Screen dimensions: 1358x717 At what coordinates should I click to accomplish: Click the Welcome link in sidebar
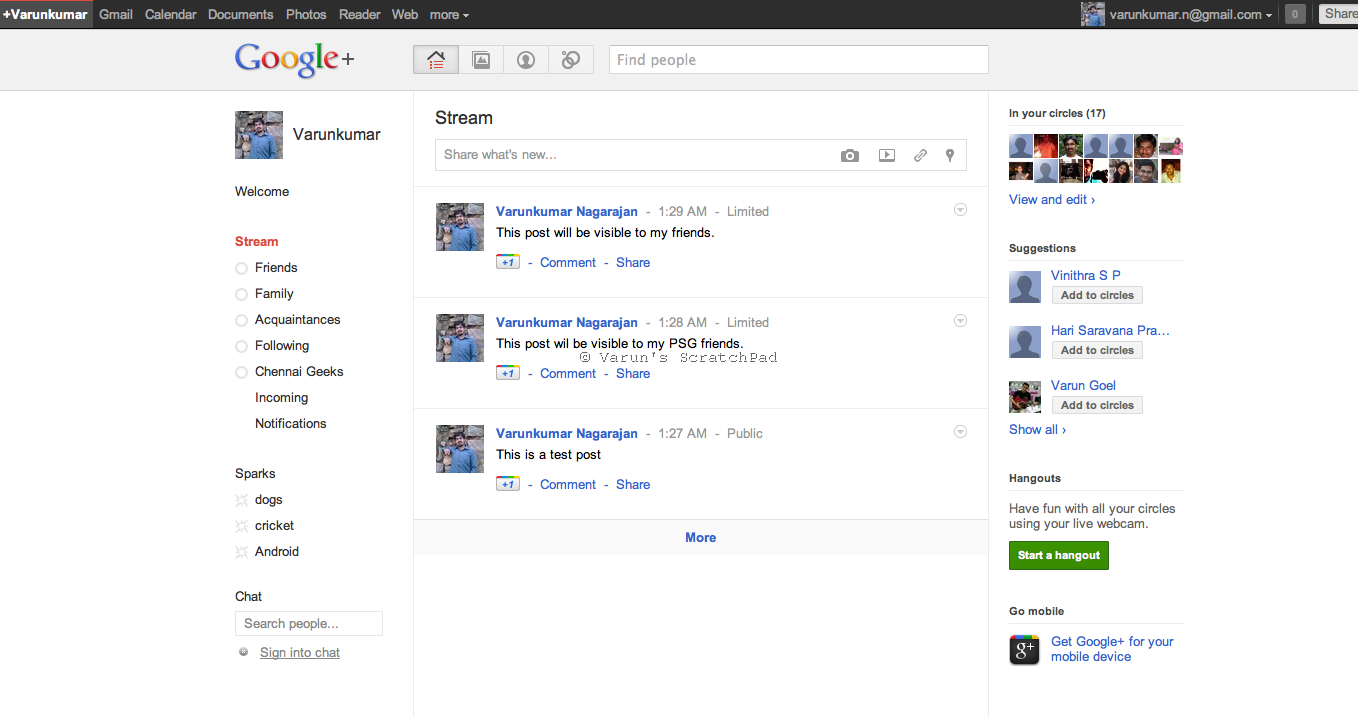(262, 192)
